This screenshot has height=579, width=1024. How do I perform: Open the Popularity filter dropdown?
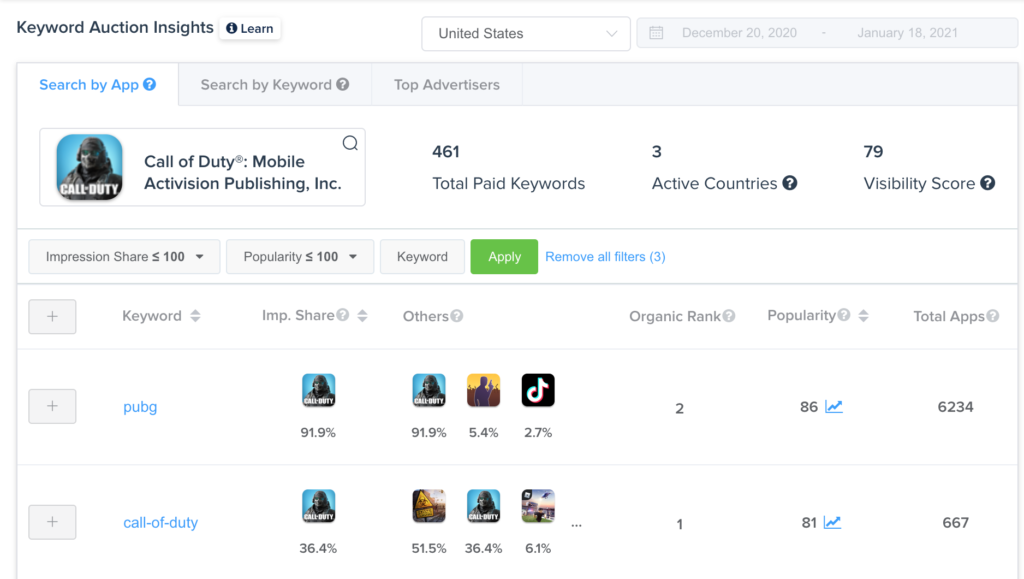click(x=300, y=257)
